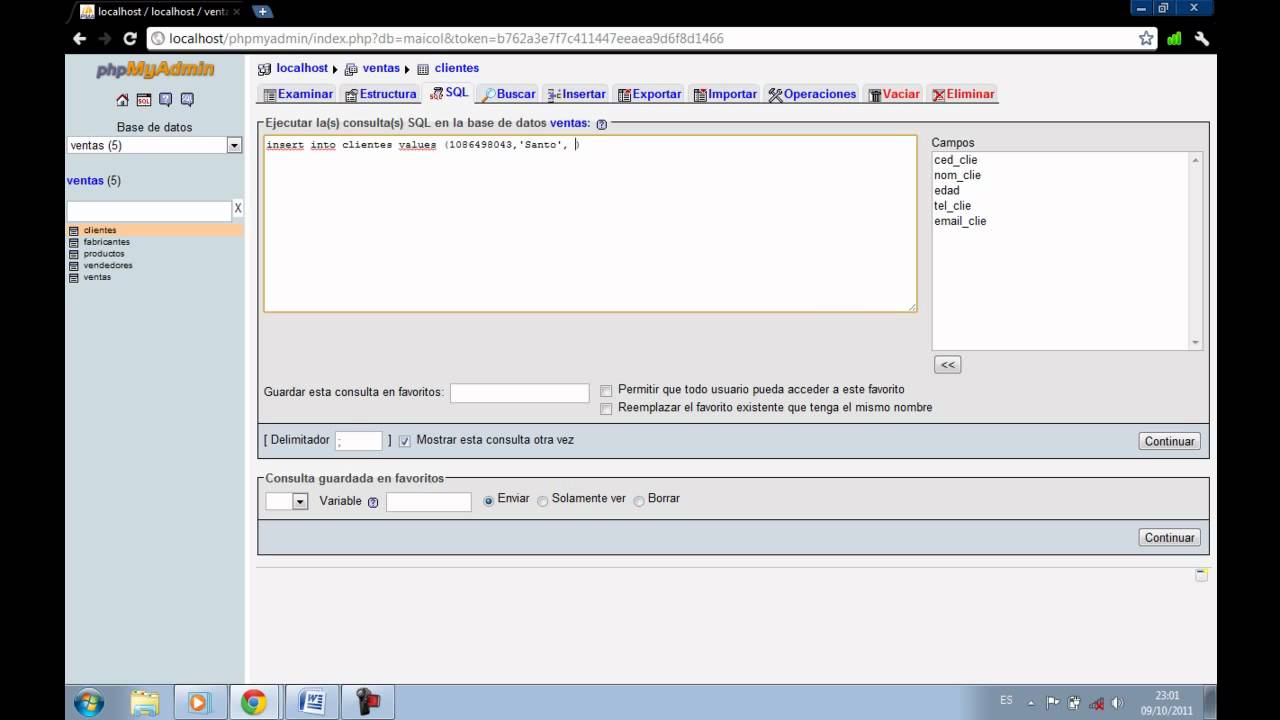This screenshot has width=1280, height=720.
Task: Show hidden system tray icons
Action: point(1032,703)
